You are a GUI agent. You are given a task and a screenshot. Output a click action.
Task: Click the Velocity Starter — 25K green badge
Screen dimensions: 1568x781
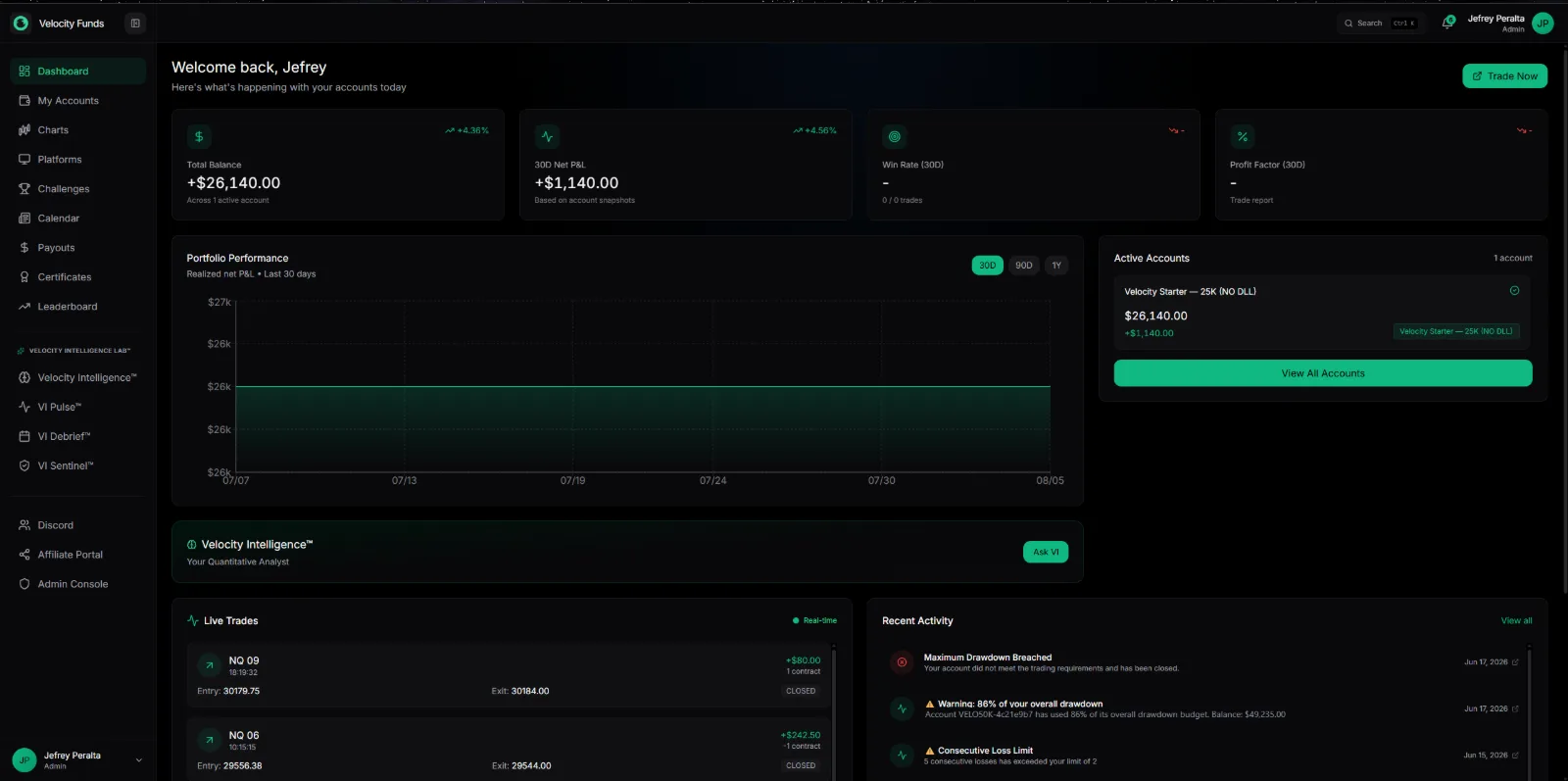point(1456,331)
